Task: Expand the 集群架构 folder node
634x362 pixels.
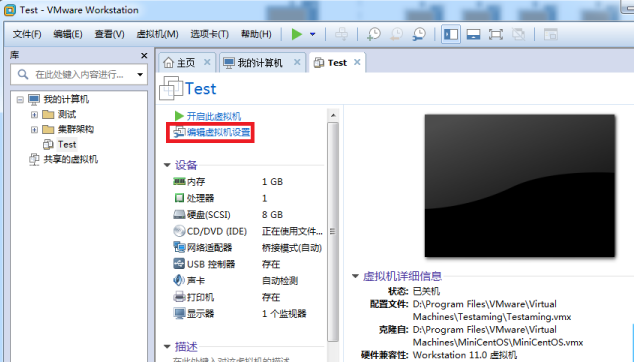Action: [x=34, y=130]
